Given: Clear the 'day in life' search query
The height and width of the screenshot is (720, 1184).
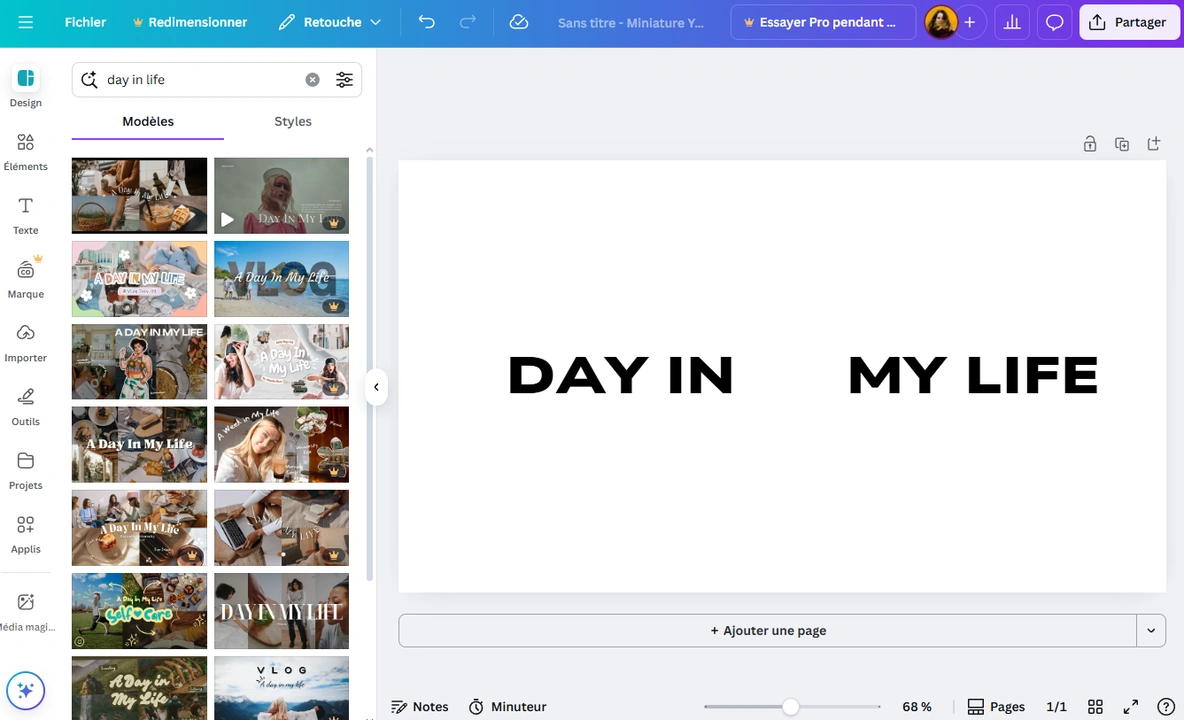Looking at the screenshot, I should point(312,79).
